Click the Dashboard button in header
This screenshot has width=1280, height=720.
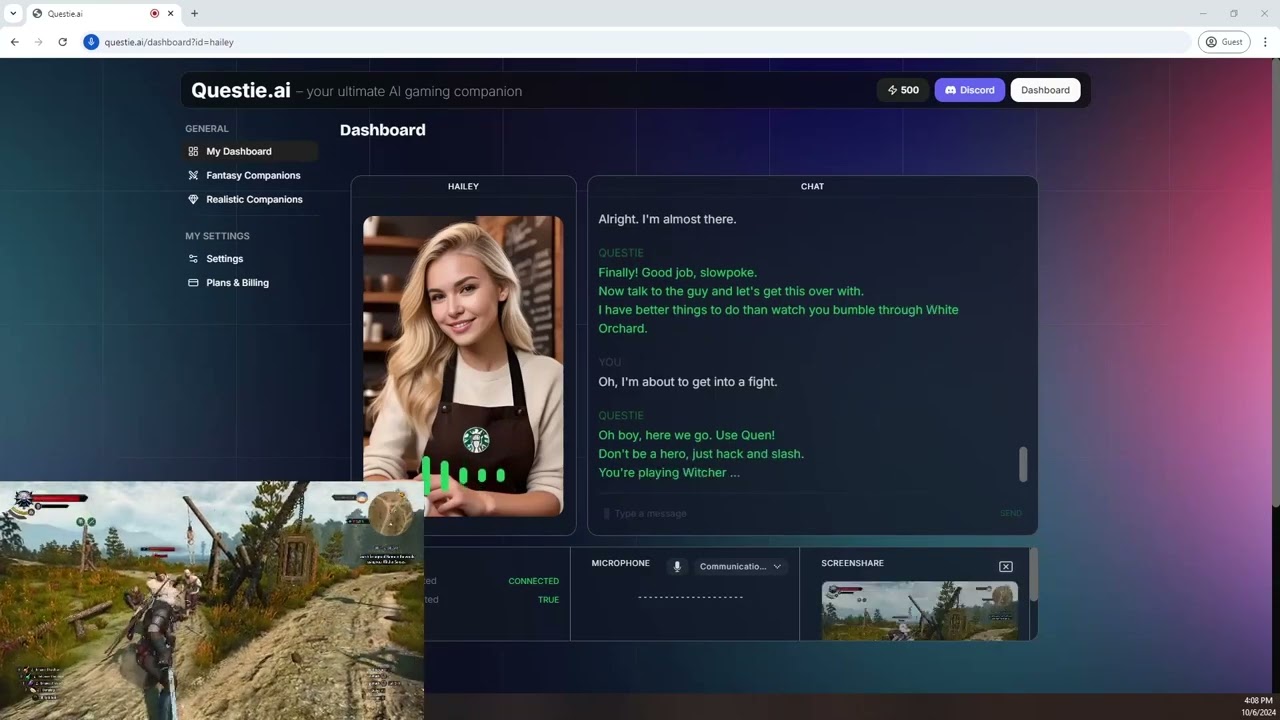click(1045, 90)
